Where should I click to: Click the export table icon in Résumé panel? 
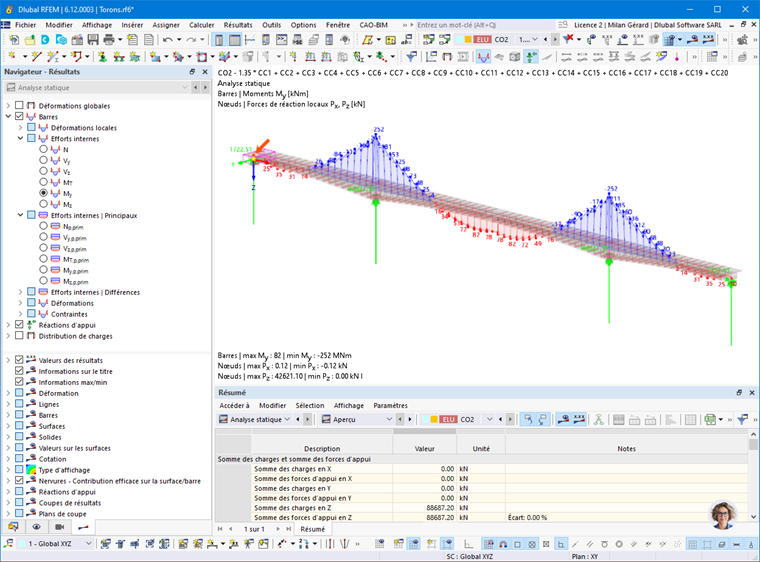tap(710, 419)
